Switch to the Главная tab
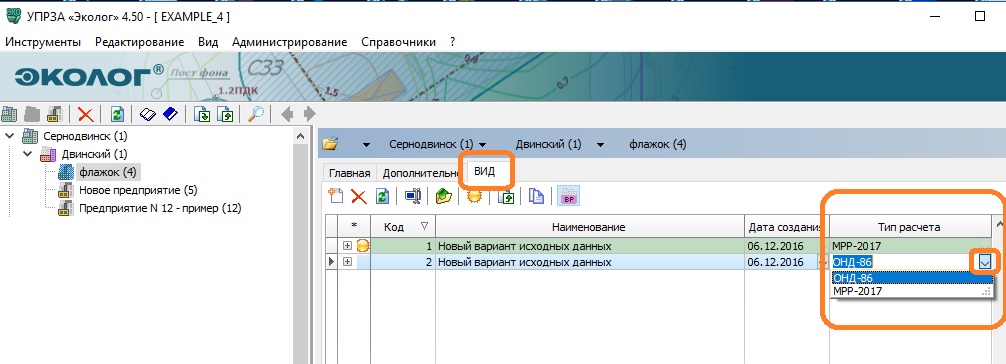1006x364 pixels. click(x=350, y=173)
